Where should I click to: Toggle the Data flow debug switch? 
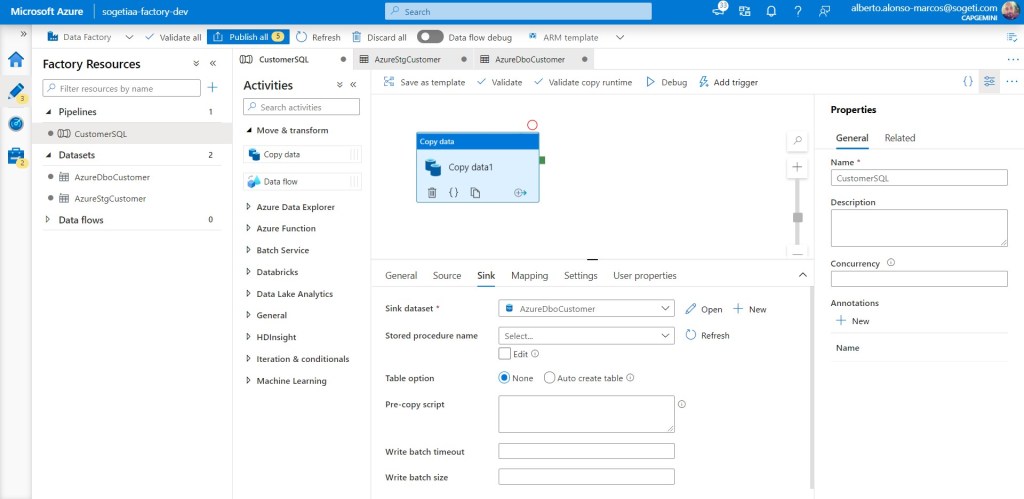tap(430, 37)
